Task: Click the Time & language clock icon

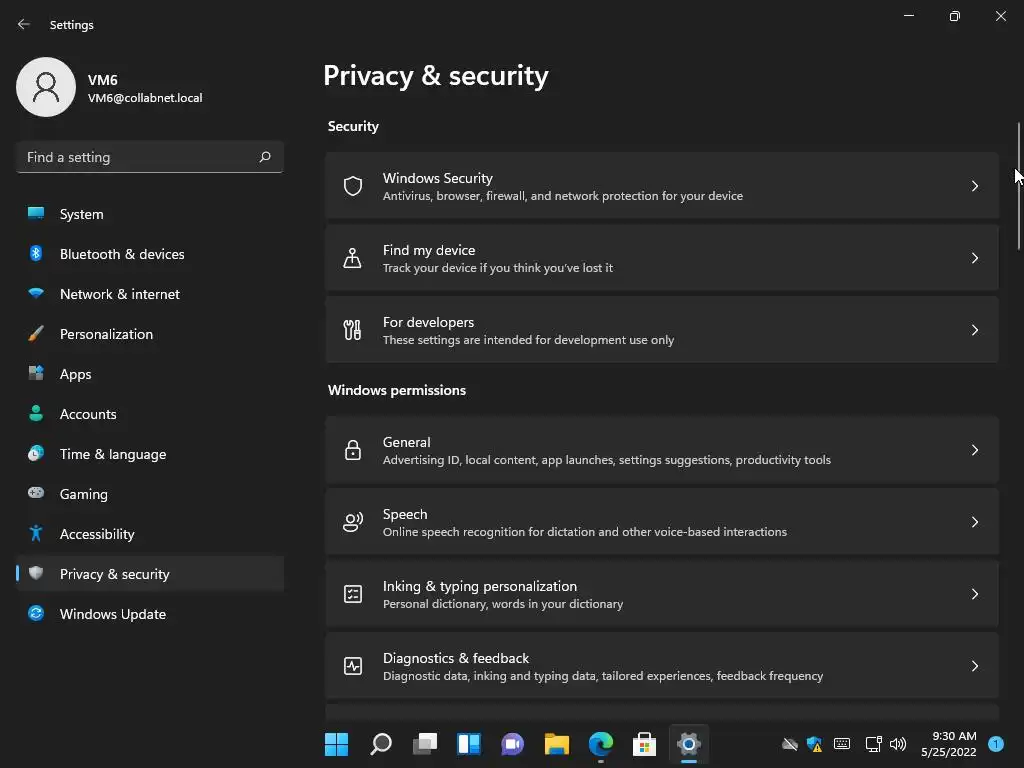Action: pyautogui.click(x=36, y=453)
